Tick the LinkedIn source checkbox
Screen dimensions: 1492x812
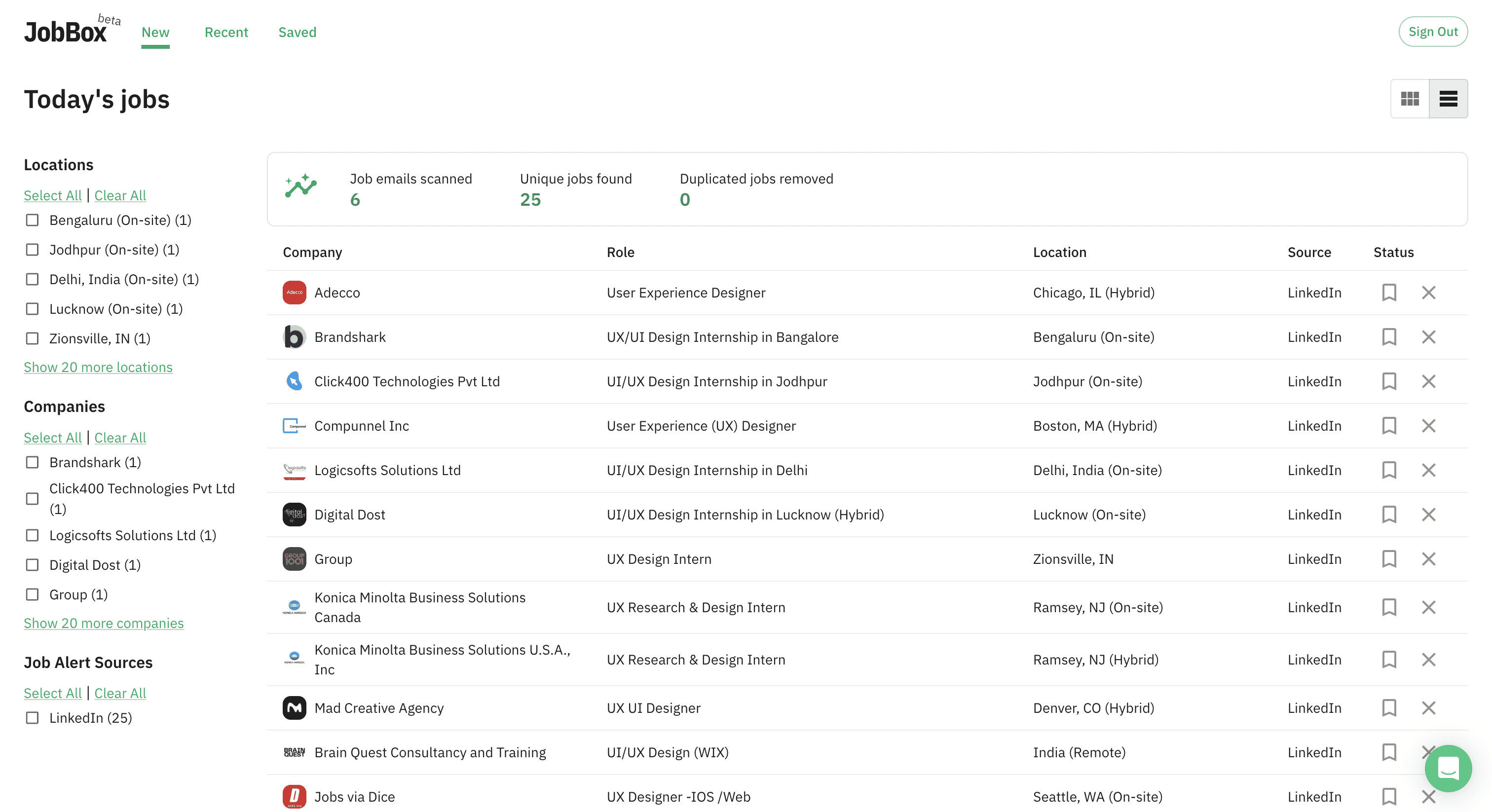(x=33, y=718)
